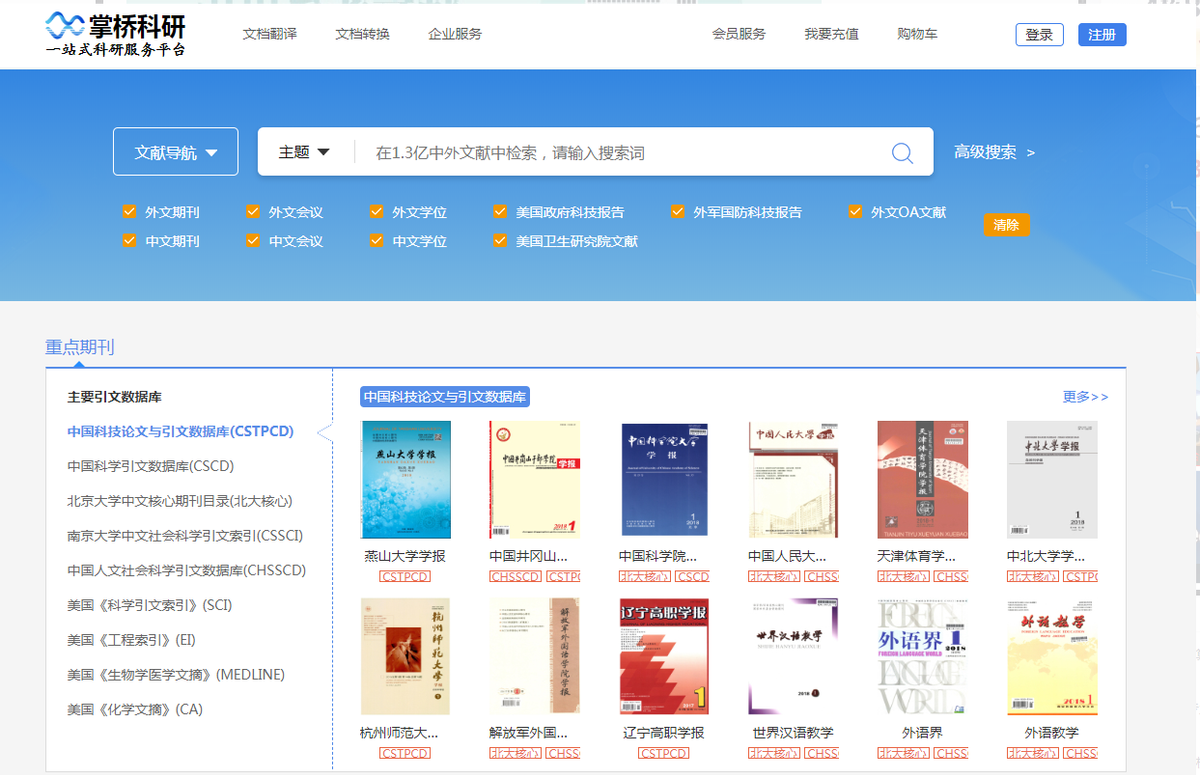Screen dimensions: 1200x775
Task: Open 外语教学 journal cover thumbnail
Action: click(x=1052, y=657)
